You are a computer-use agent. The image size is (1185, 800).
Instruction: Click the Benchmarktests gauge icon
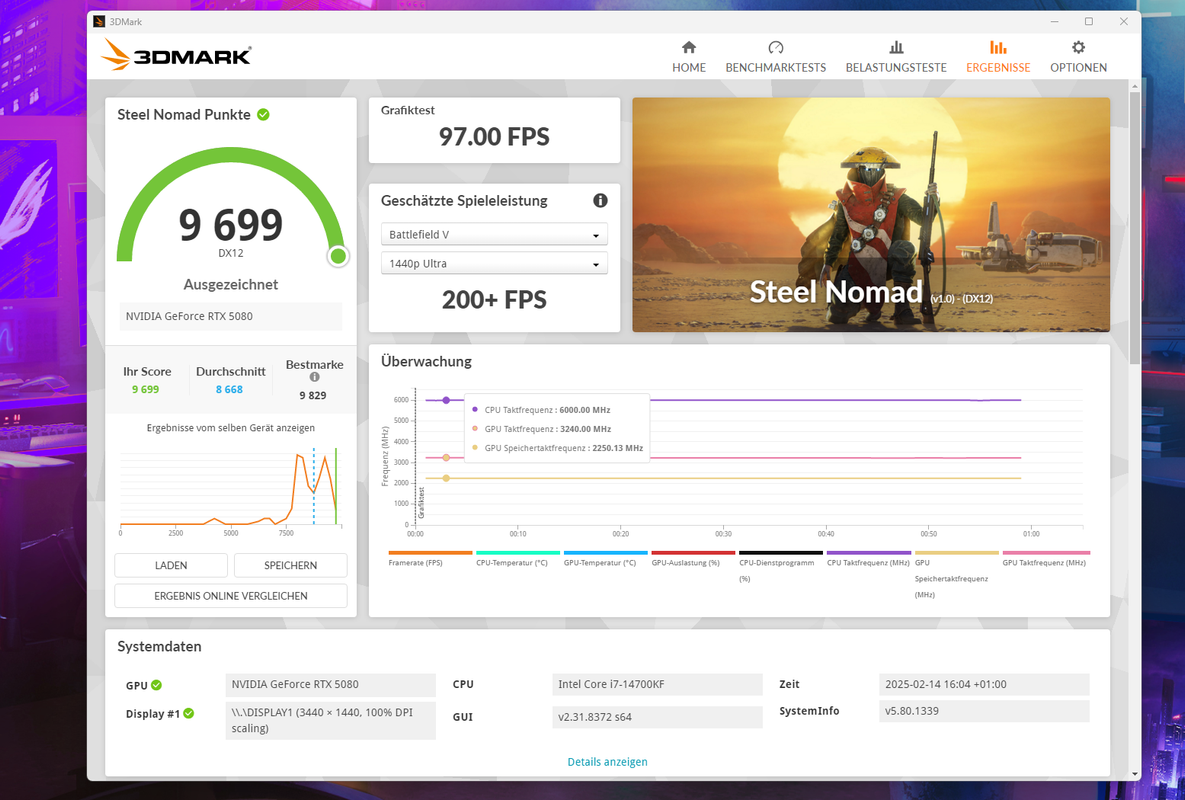click(775, 48)
